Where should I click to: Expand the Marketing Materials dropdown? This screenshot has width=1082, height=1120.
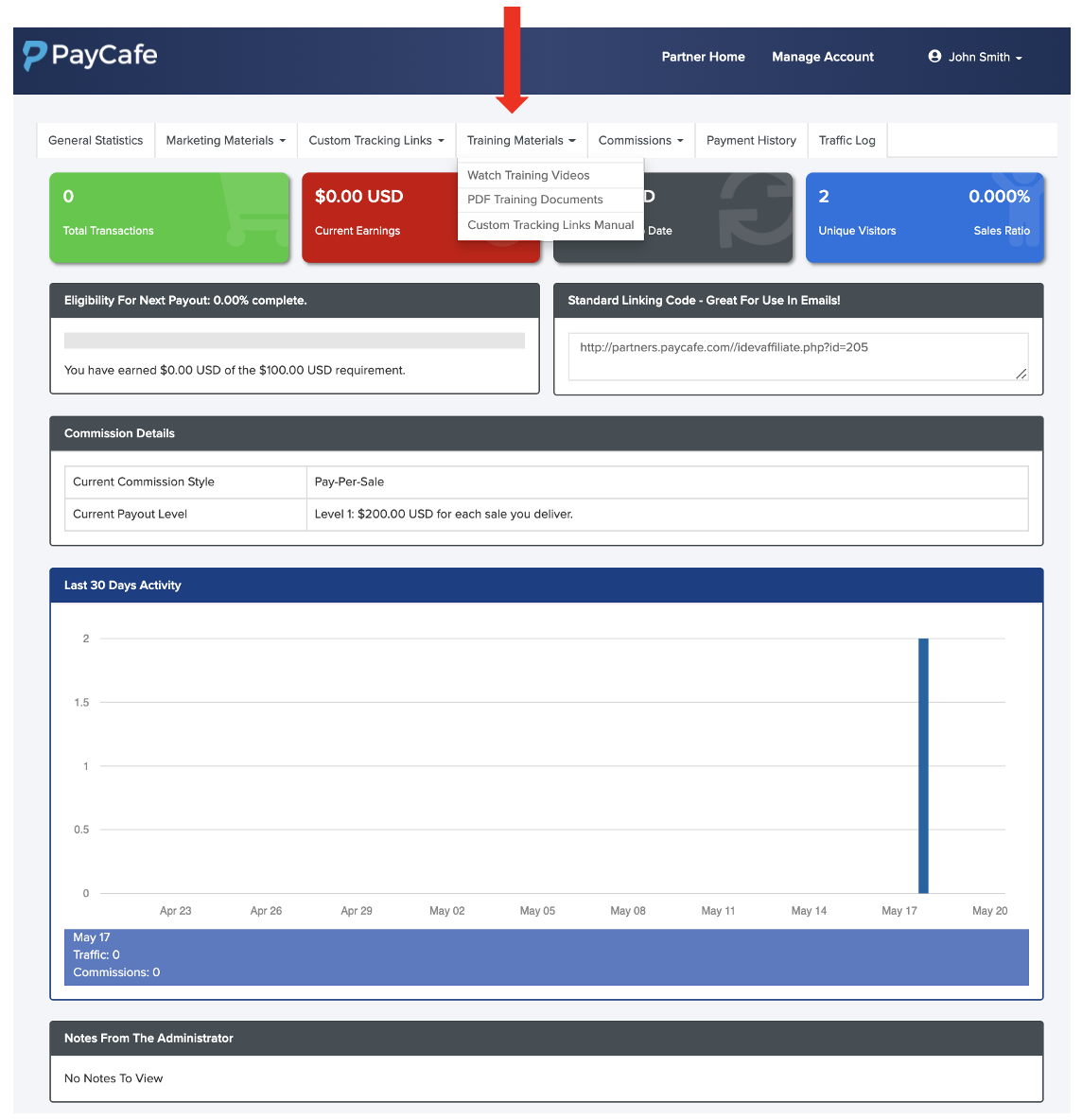click(x=226, y=141)
